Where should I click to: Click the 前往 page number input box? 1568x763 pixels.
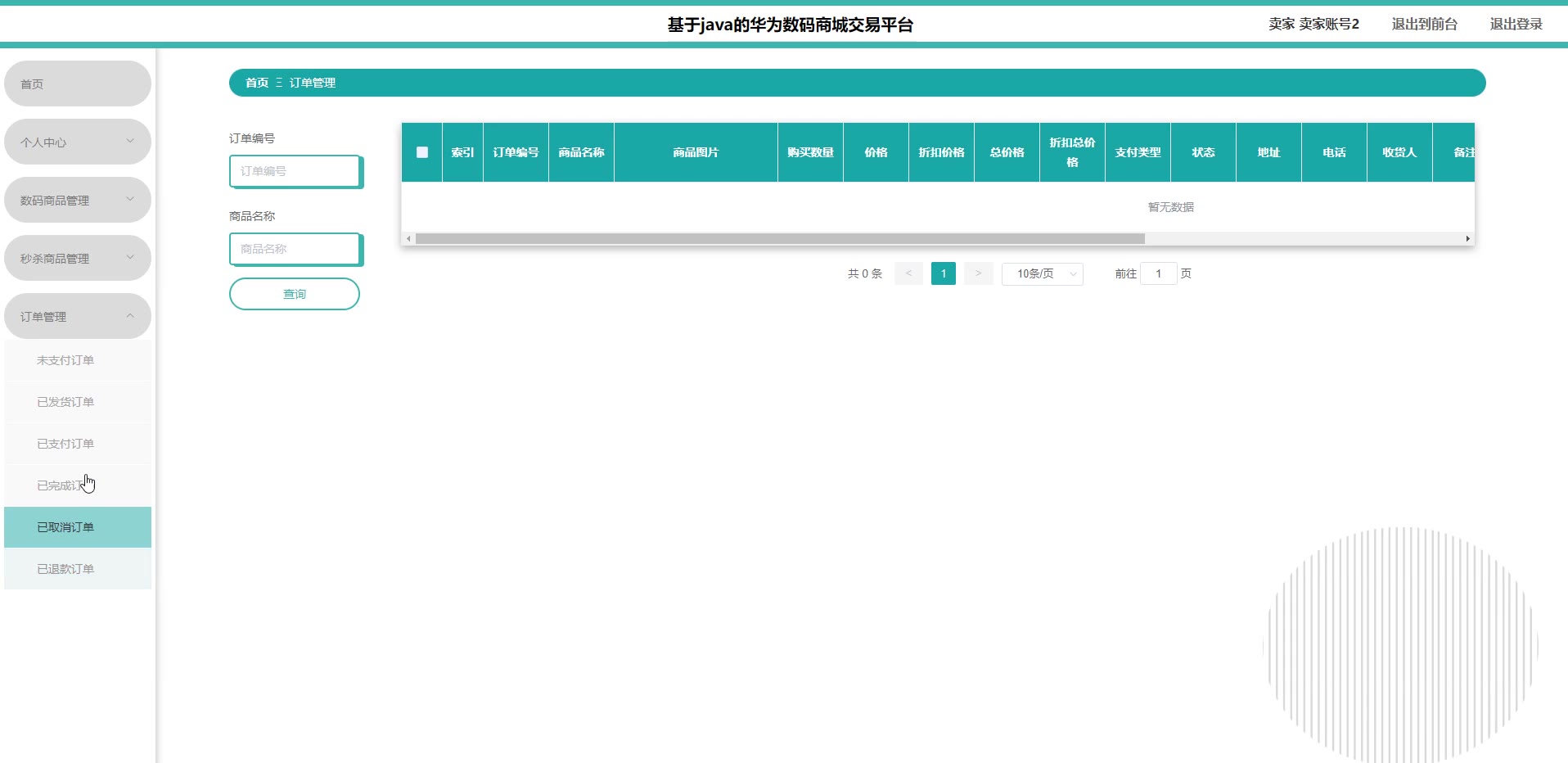pyautogui.click(x=1158, y=273)
